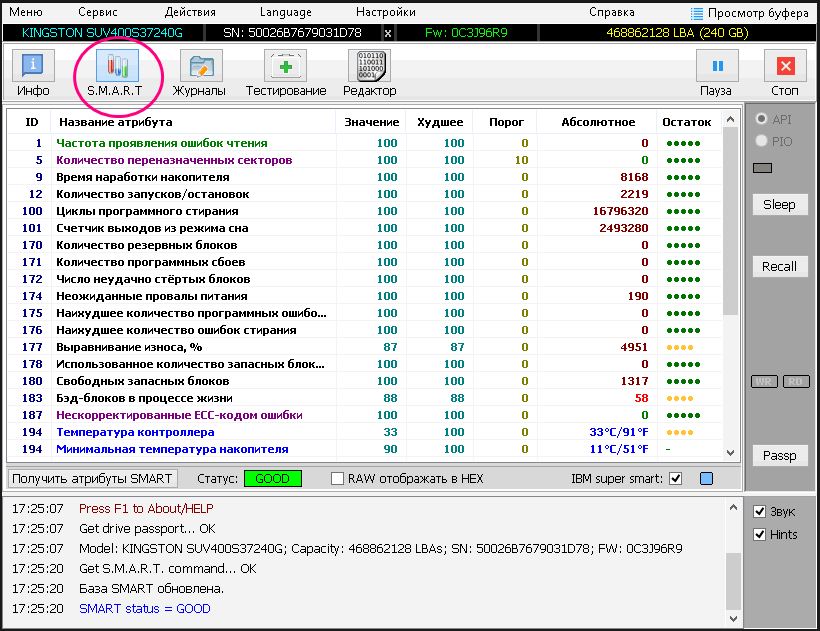Click the blue square beside IBM super smart

pos(706,479)
